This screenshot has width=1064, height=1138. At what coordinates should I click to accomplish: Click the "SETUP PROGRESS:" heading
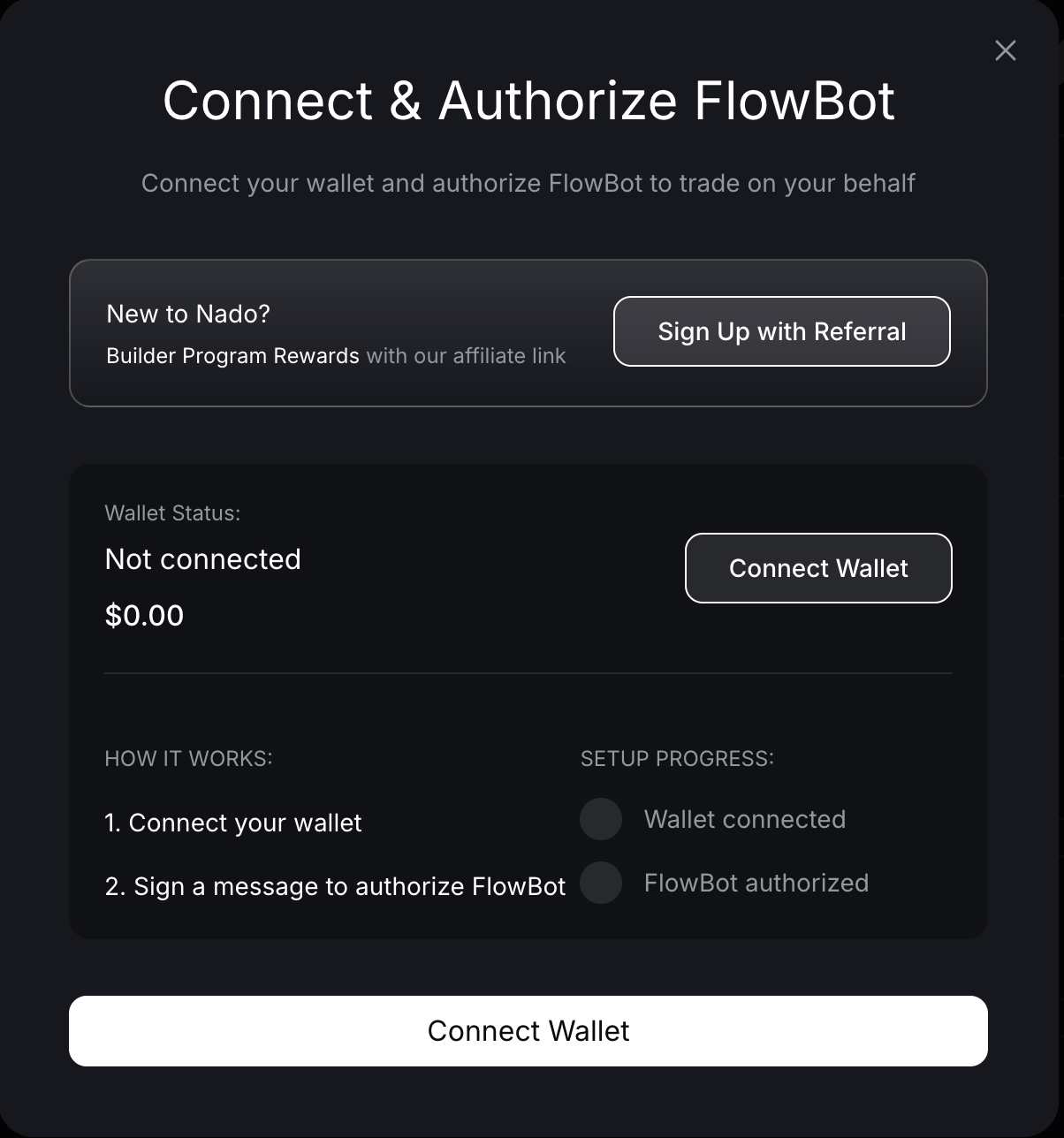coord(677,759)
